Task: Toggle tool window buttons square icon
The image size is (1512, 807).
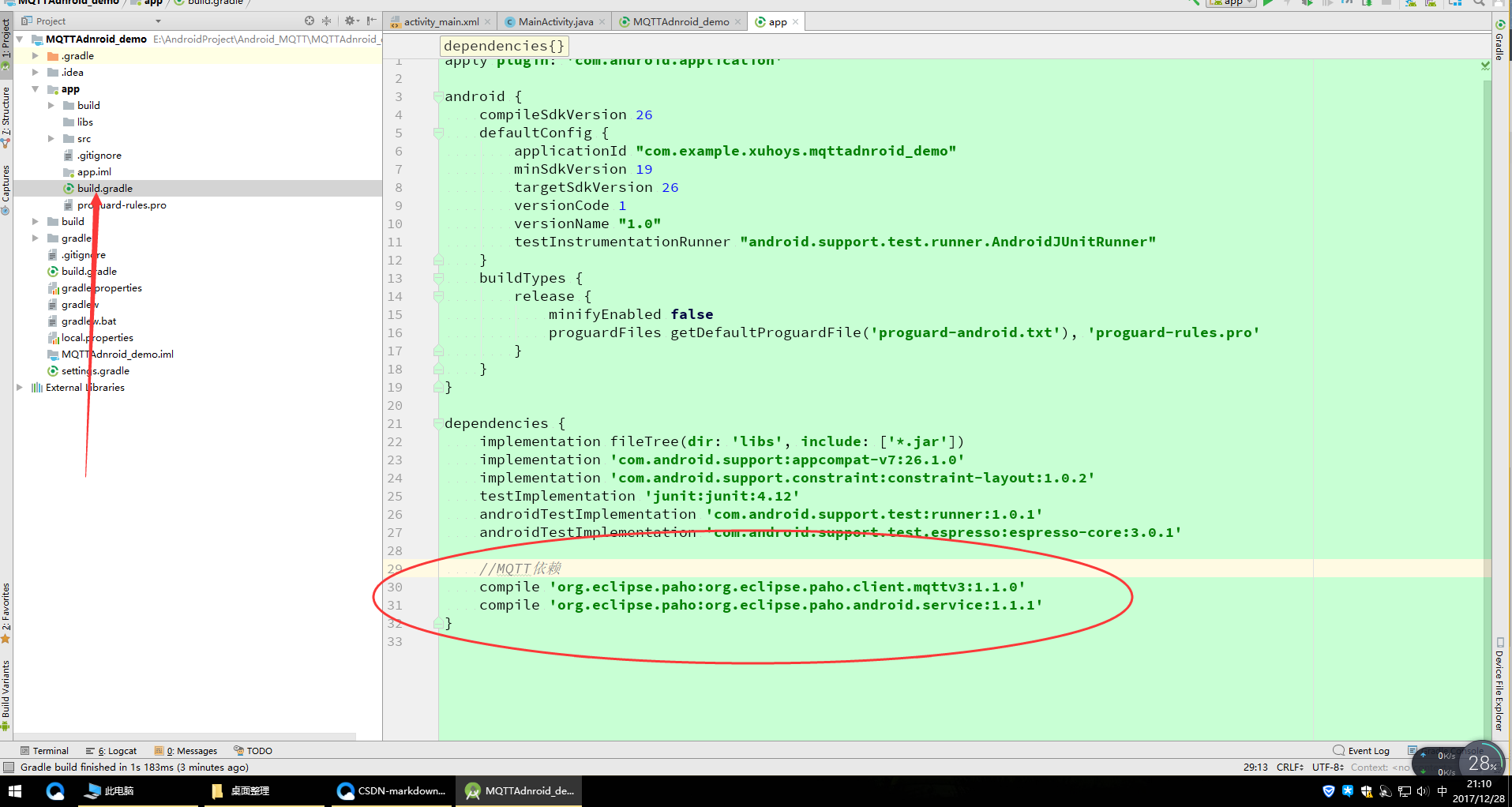Action: point(8,767)
